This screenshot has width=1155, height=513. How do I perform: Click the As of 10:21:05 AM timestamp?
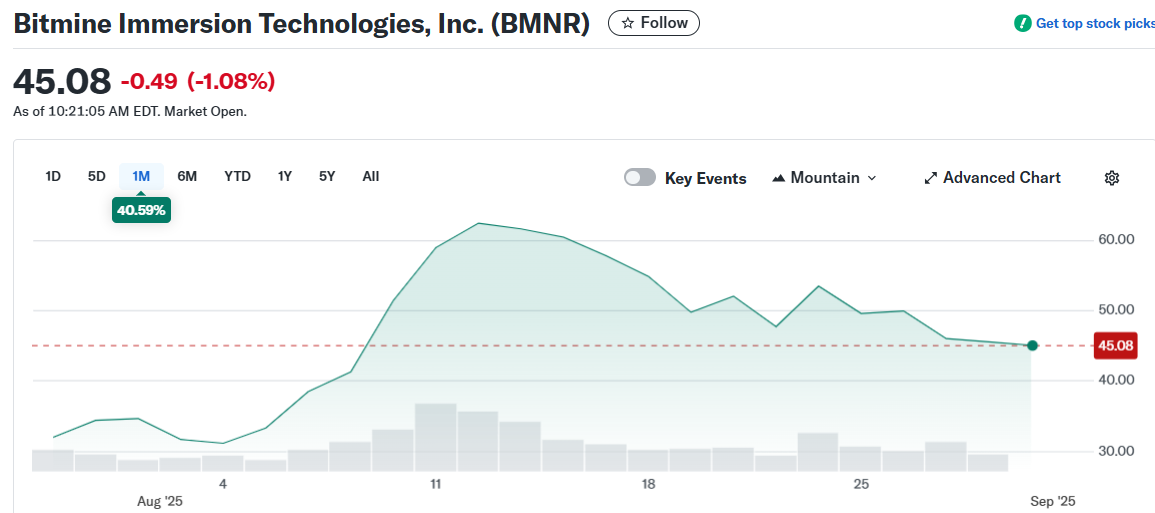pos(130,112)
